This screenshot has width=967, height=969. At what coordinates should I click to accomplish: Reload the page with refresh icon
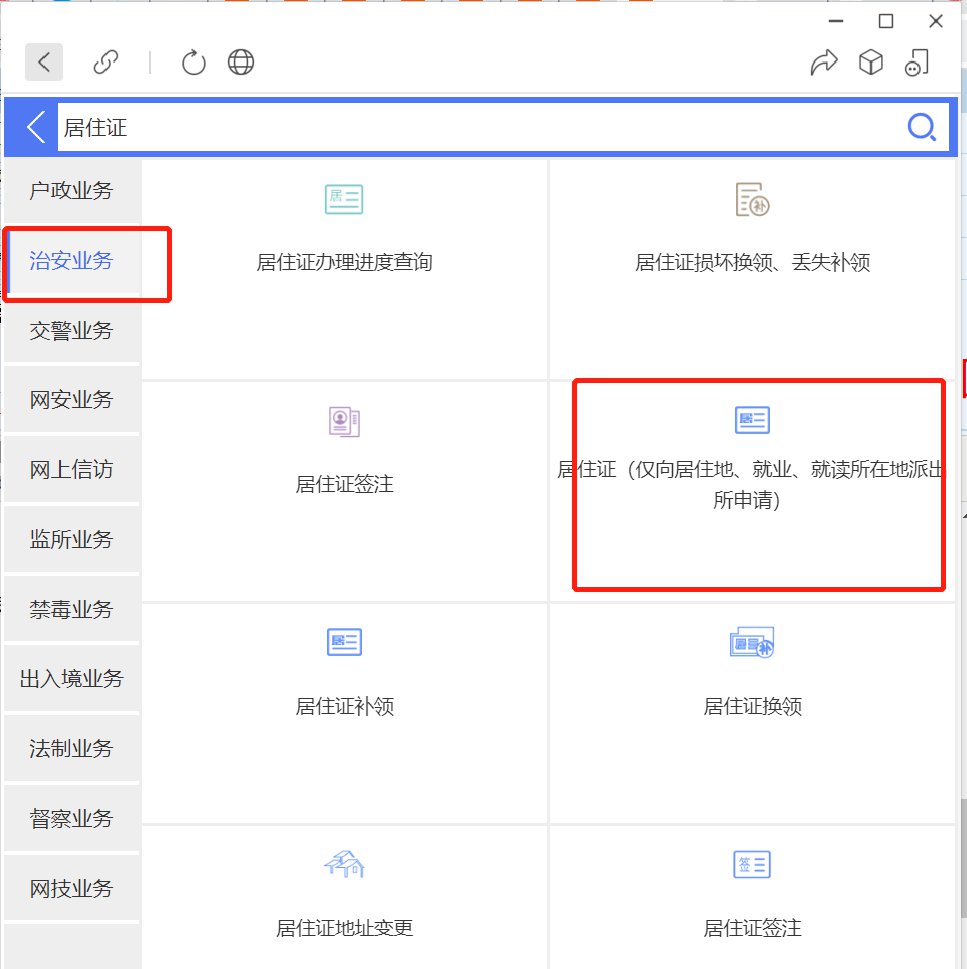pos(193,63)
